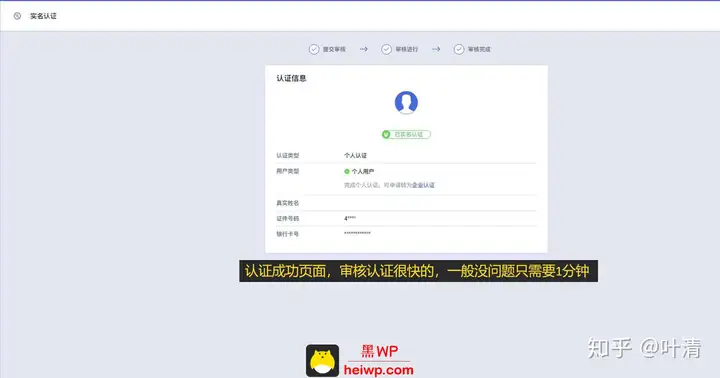This screenshot has height=378, width=720.
Task: Open the 企业认证 link
Action: click(x=423, y=185)
